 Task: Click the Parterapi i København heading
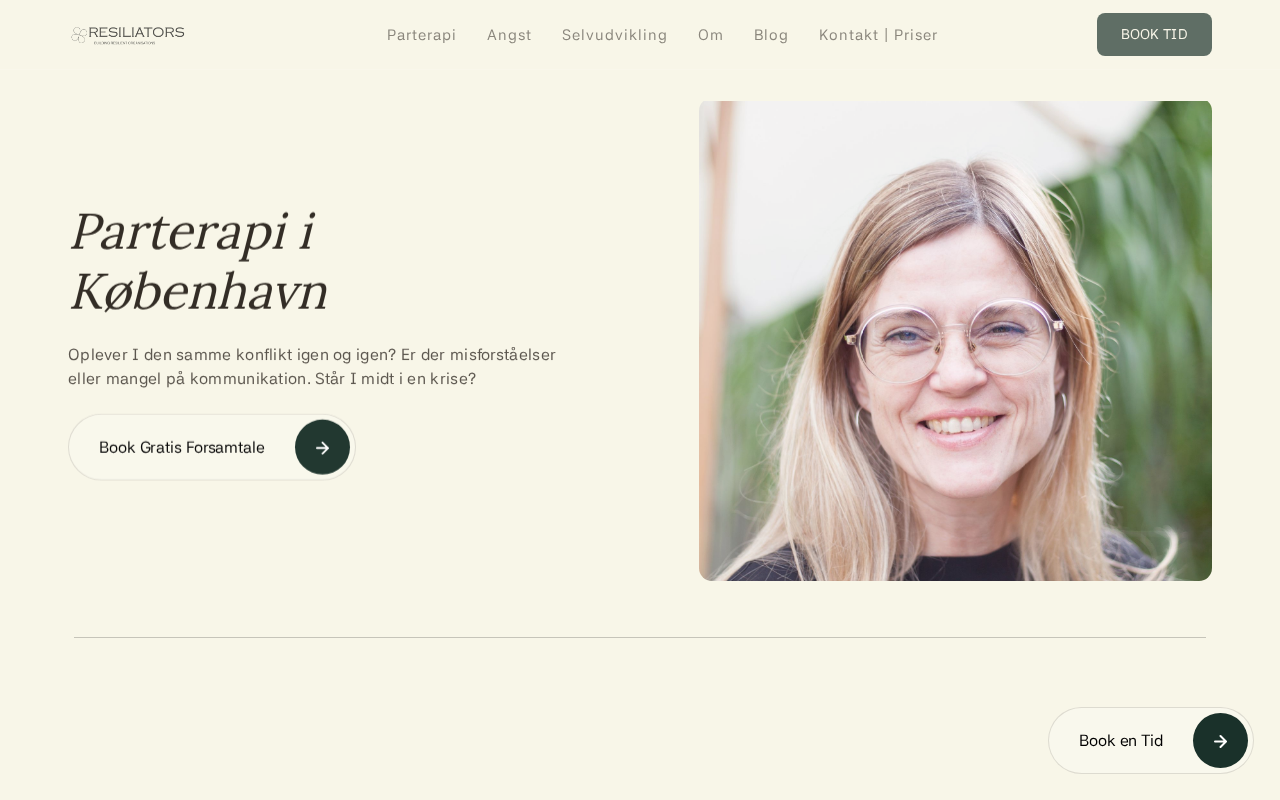198,261
